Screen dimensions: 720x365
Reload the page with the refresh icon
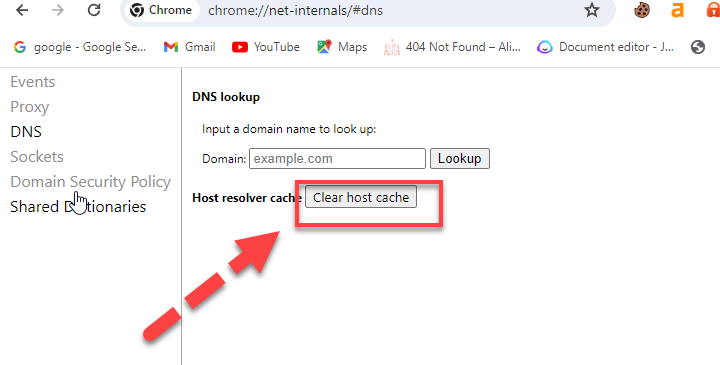(94, 10)
